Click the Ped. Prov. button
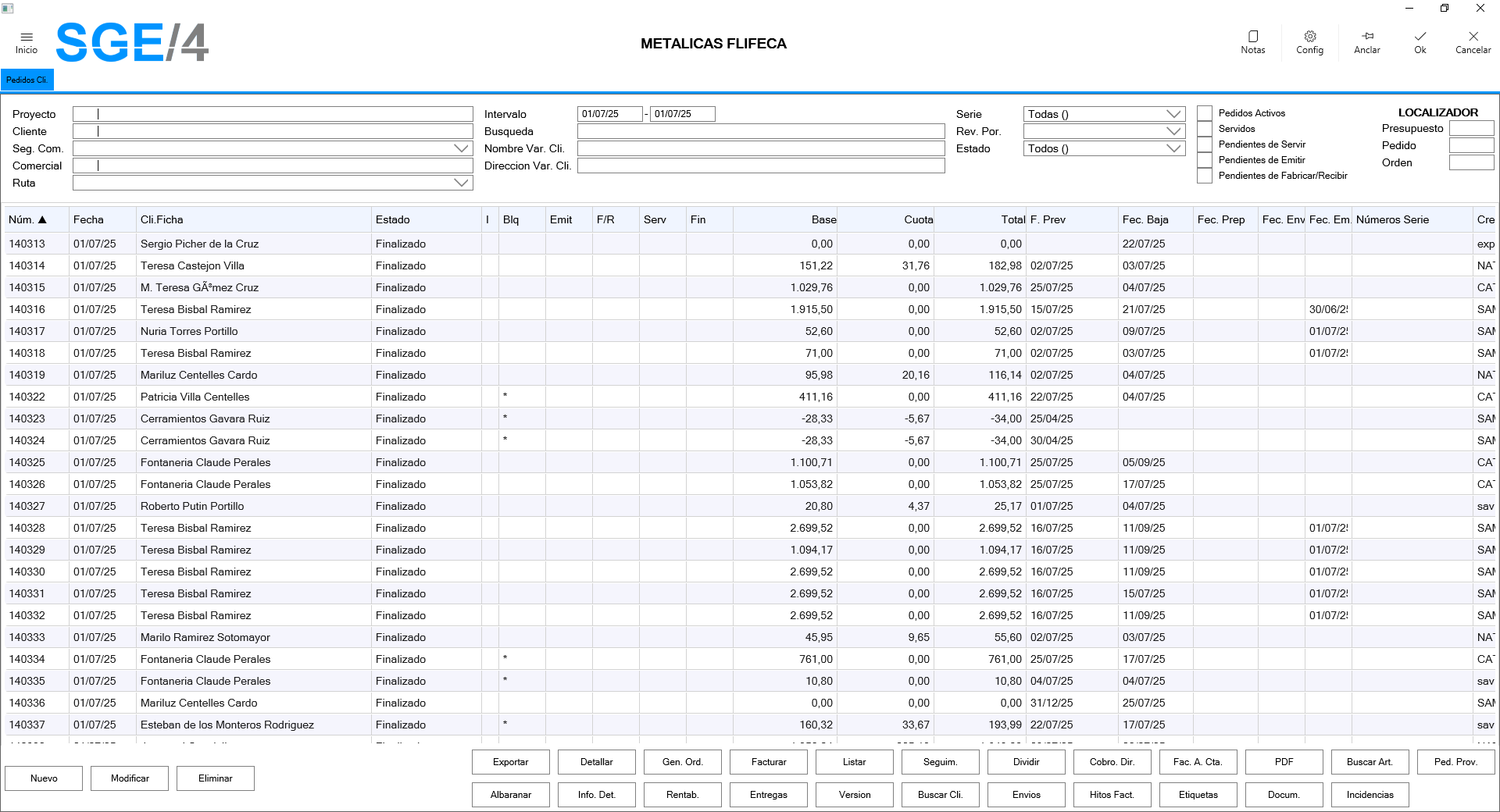The height and width of the screenshot is (812, 1500). coord(1456,762)
